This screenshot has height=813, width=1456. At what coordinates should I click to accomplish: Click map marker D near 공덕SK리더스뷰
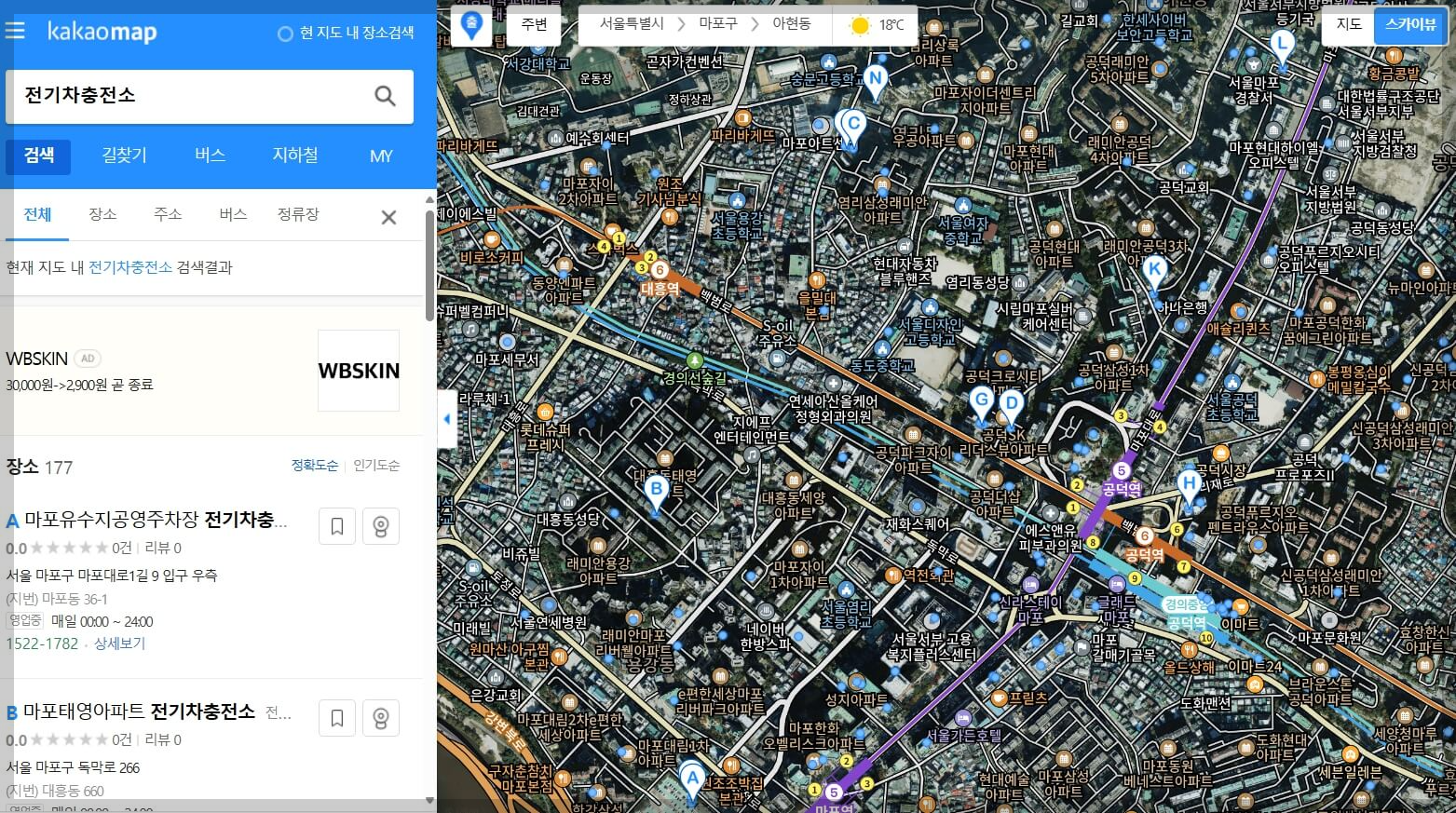pyautogui.click(x=1011, y=408)
